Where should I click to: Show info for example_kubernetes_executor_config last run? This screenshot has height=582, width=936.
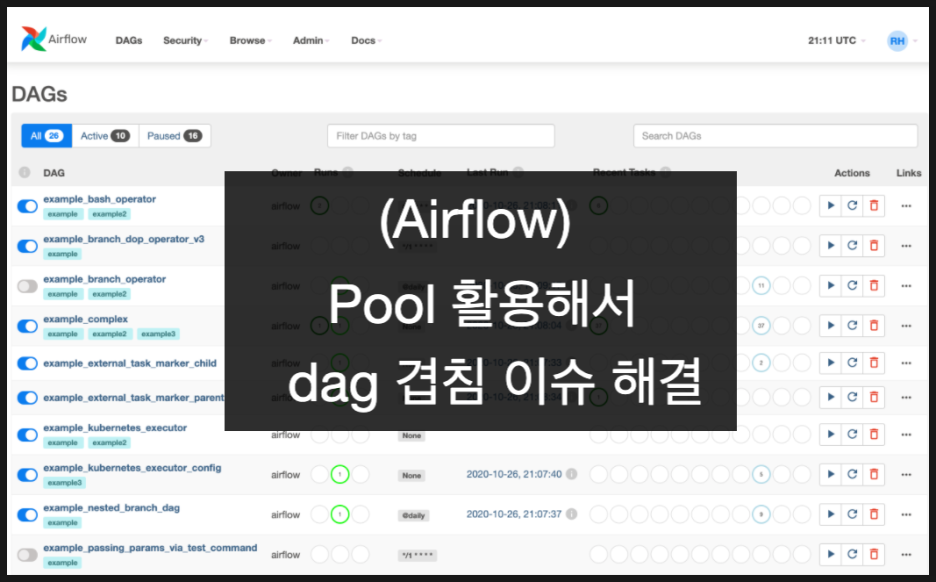(x=571, y=474)
